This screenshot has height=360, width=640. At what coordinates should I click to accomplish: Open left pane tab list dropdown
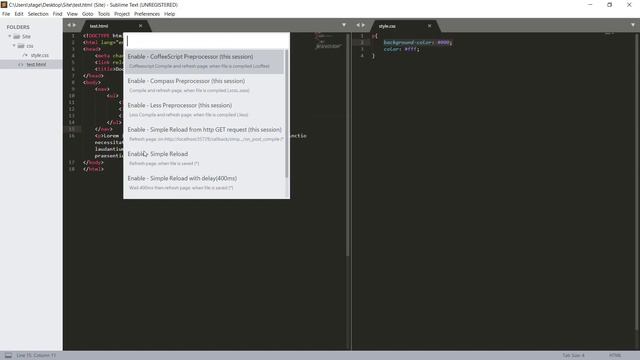click(344, 25)
